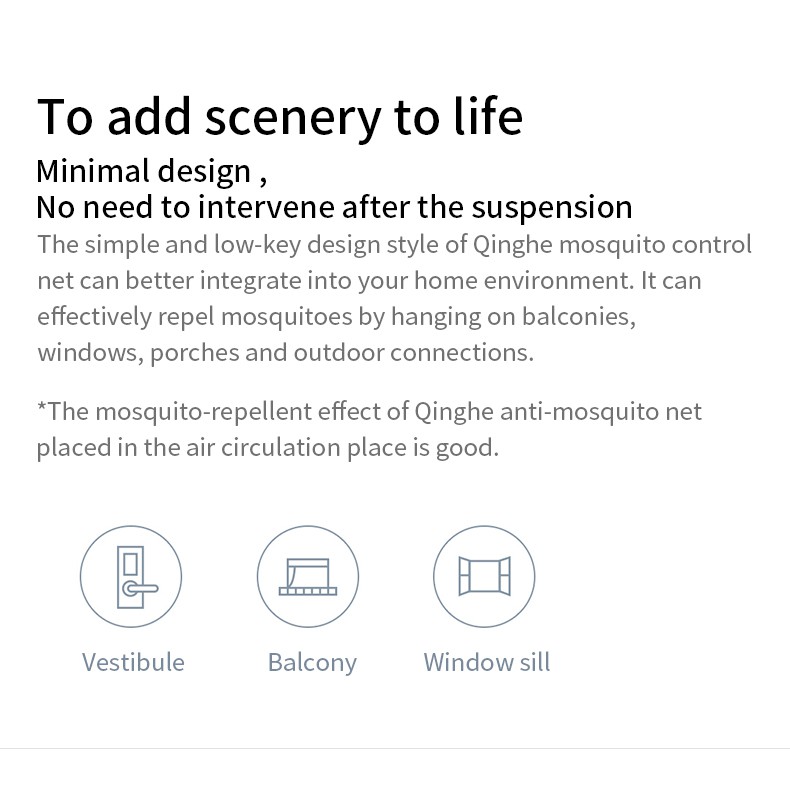The height and width of the screenshot is (790, 790).
Task: Click the word 'balconies,' in the paragraph
Action: point(579,317)
